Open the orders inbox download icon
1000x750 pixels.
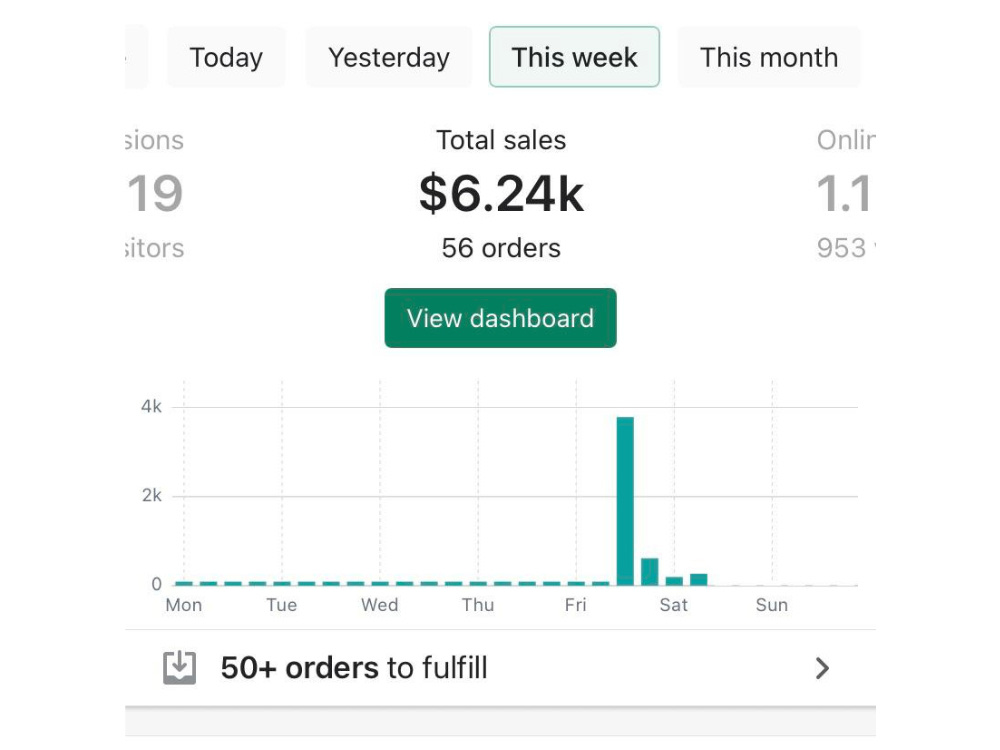pyautogui.click(x=179, y=668)
